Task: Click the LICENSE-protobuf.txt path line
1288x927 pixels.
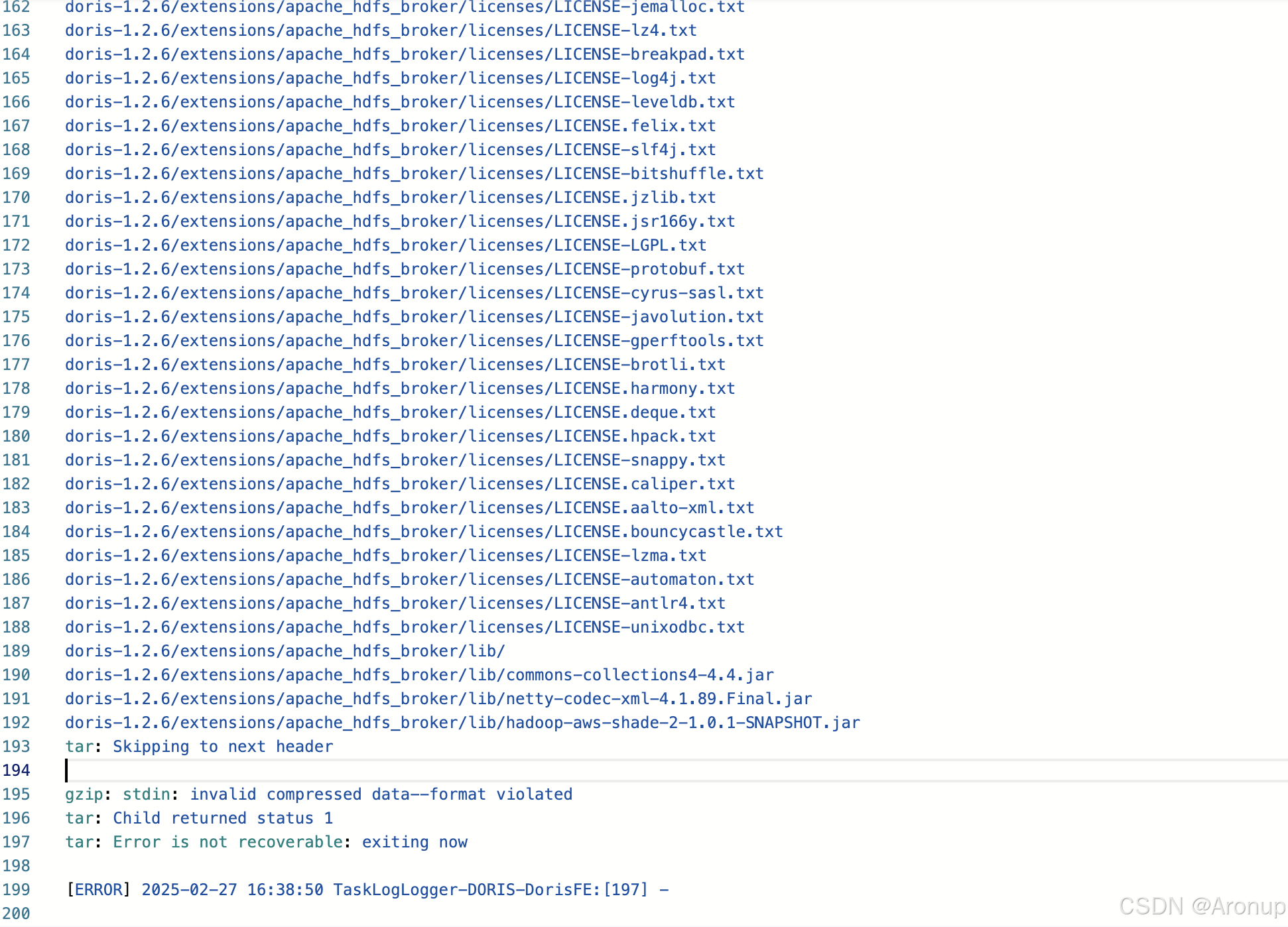Action: 405,269
